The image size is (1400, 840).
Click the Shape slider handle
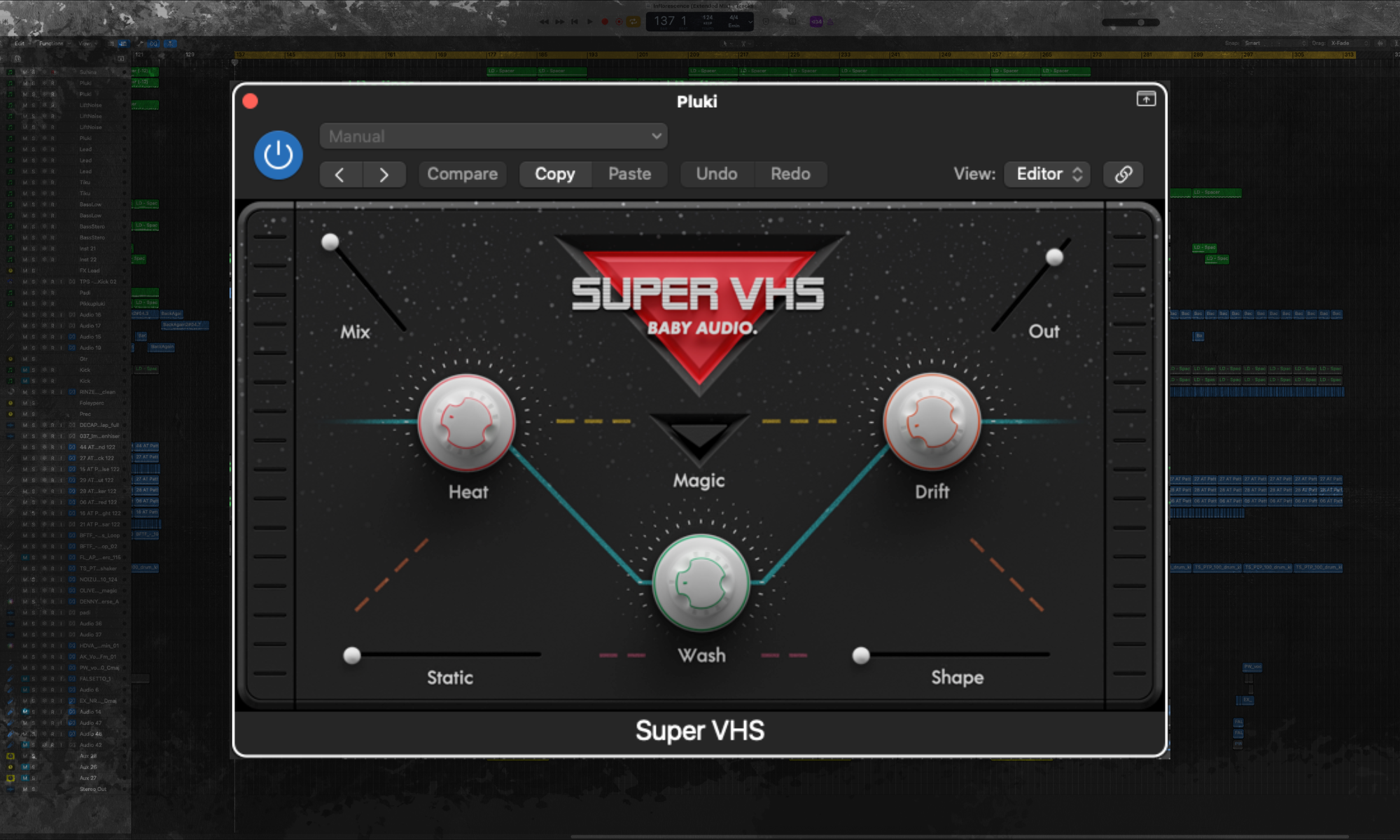click(x=861, y=655)
